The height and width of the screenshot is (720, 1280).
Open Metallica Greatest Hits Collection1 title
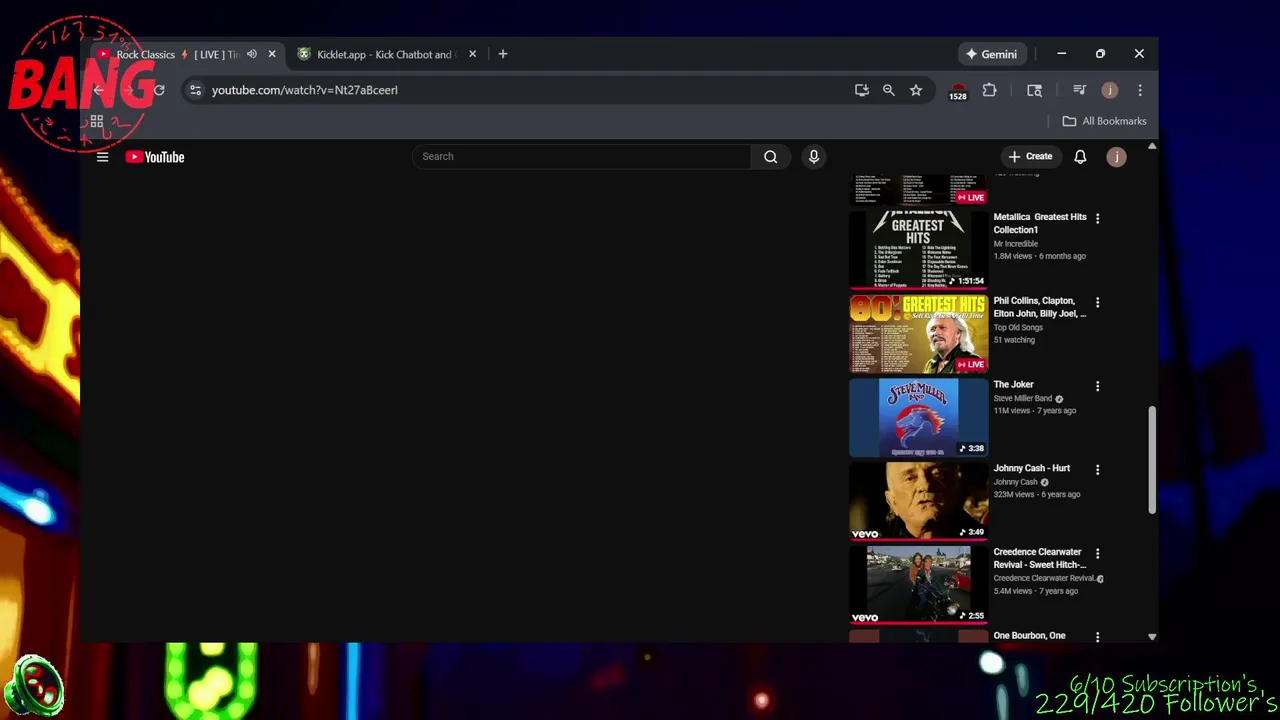coord(1039,223)
